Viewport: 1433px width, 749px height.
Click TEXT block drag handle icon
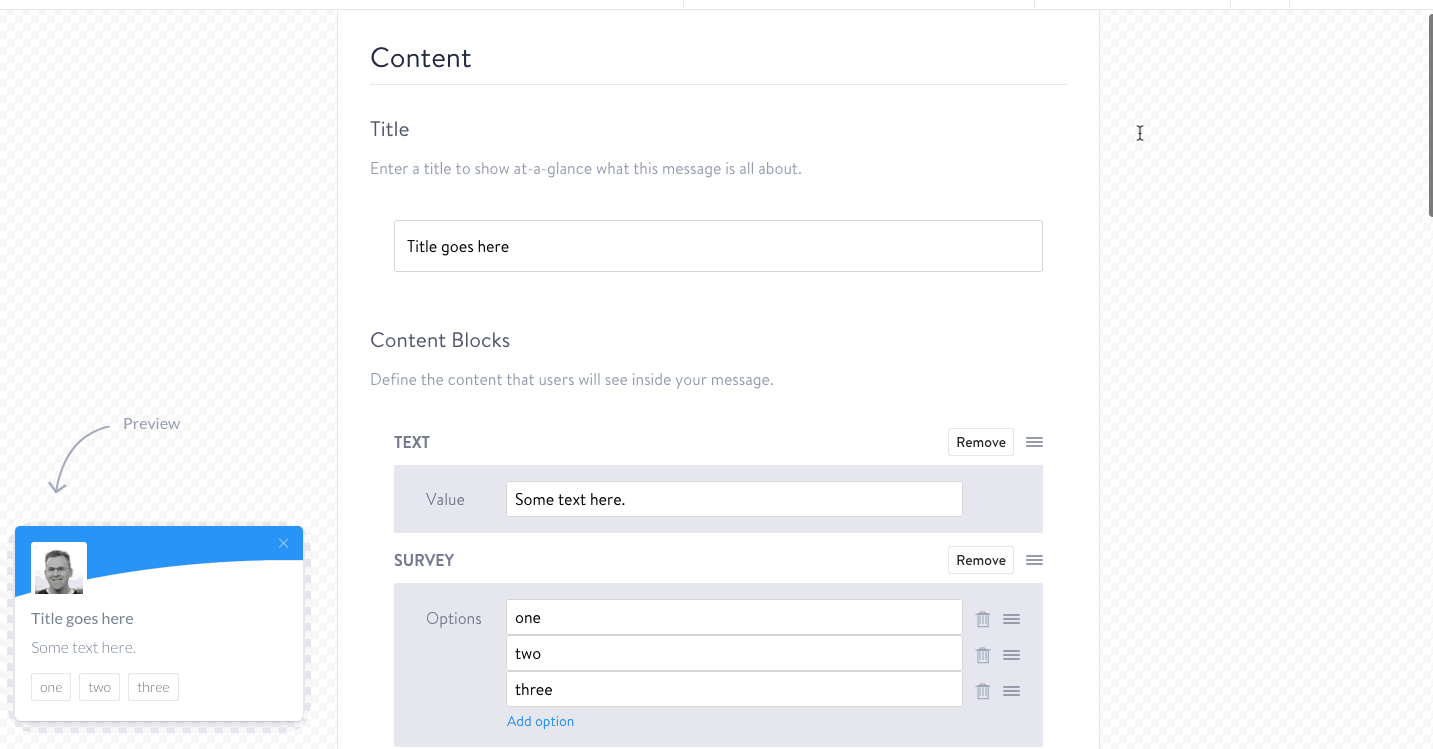coord(1034,442)
